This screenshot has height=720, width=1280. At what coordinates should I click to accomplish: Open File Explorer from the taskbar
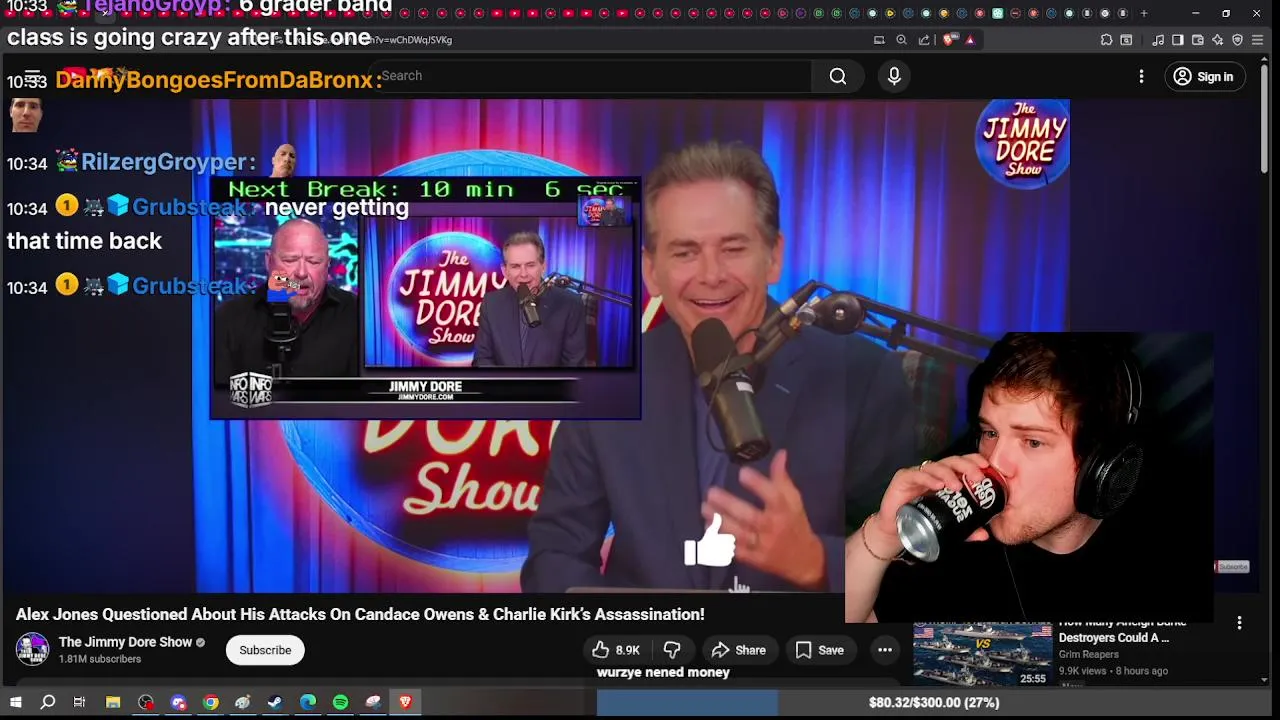[x=113, y=702]
